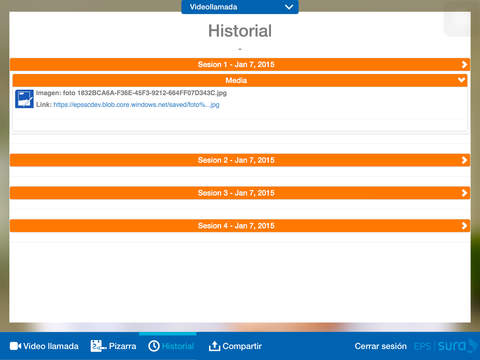Collapse the Media section chevron
The height and width of the screenshot is (360, 480).
pyautogui.click(x=461, y=80)
